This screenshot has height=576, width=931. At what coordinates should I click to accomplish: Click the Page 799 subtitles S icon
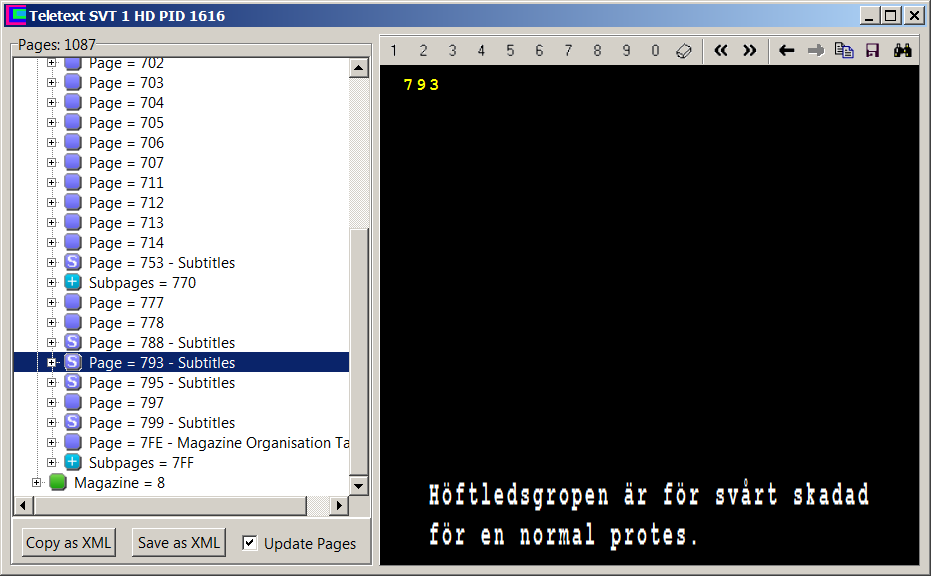tap(72, 422)
